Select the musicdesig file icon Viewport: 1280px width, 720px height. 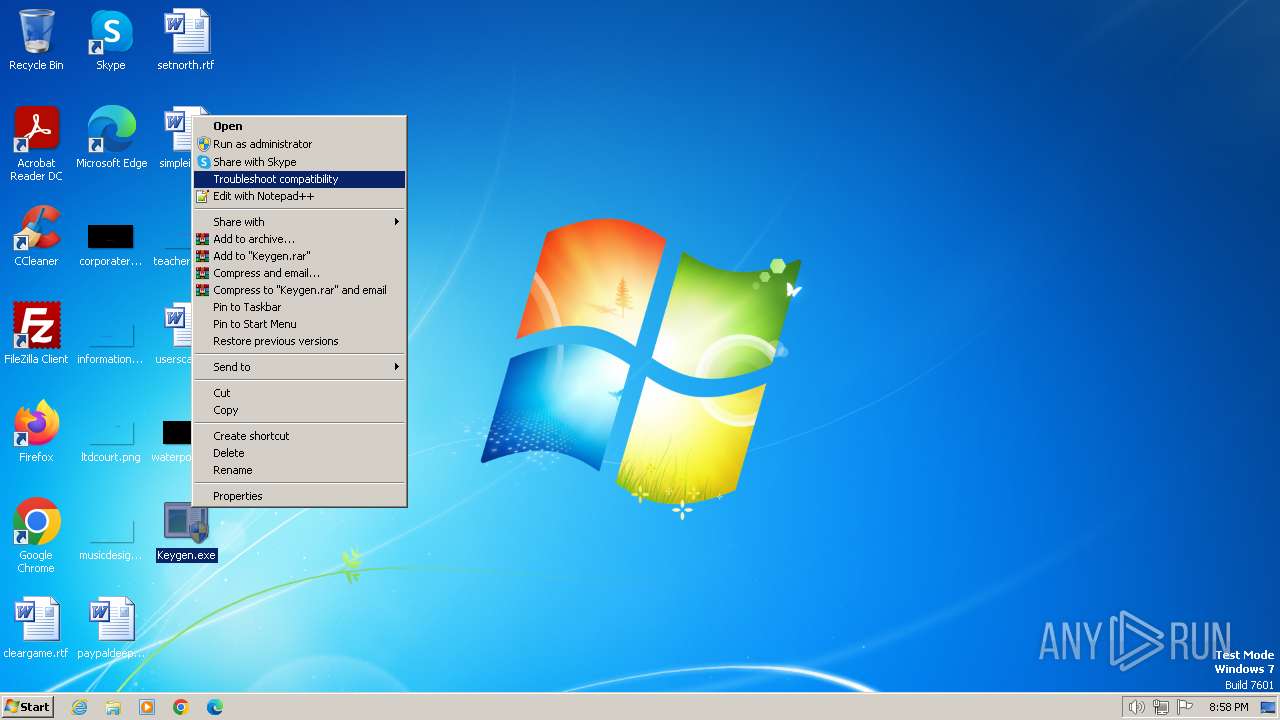coord(111,539)
